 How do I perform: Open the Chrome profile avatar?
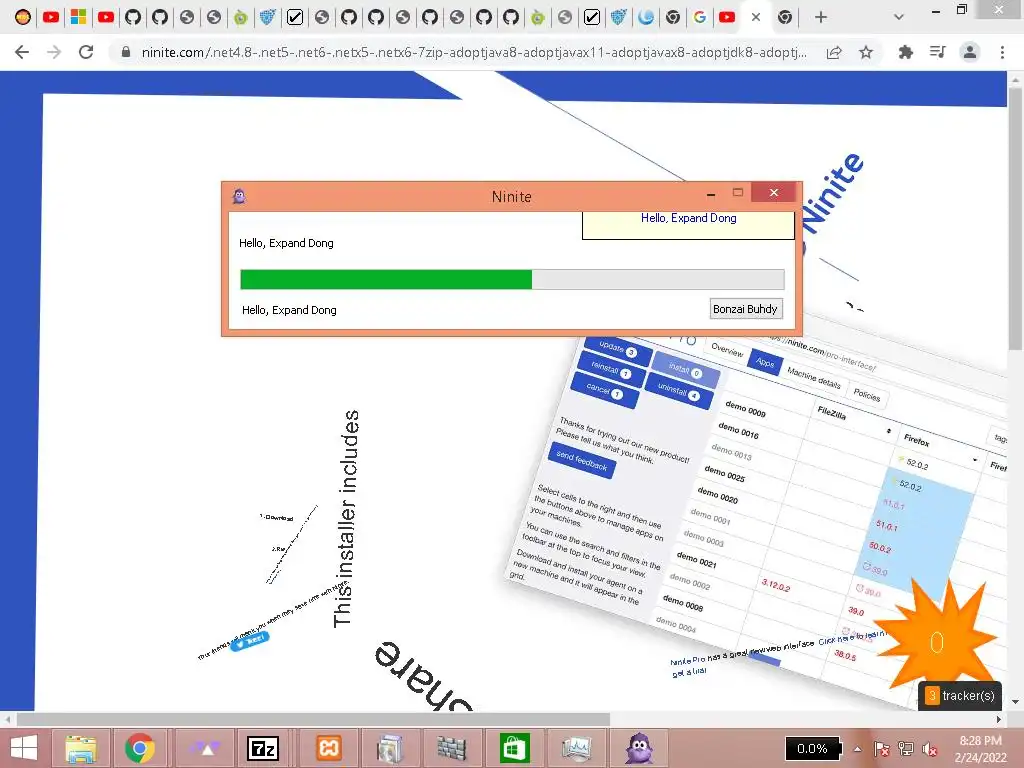970,52
